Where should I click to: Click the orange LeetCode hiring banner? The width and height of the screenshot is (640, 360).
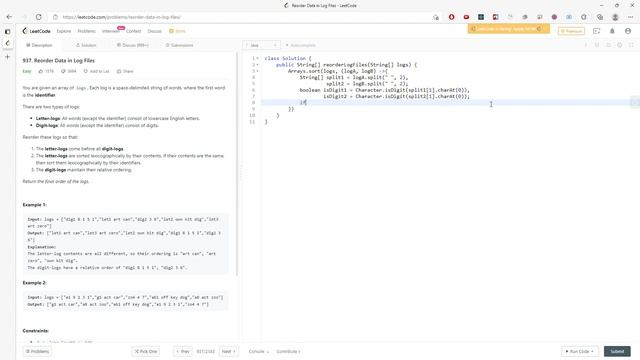point(509,29)
